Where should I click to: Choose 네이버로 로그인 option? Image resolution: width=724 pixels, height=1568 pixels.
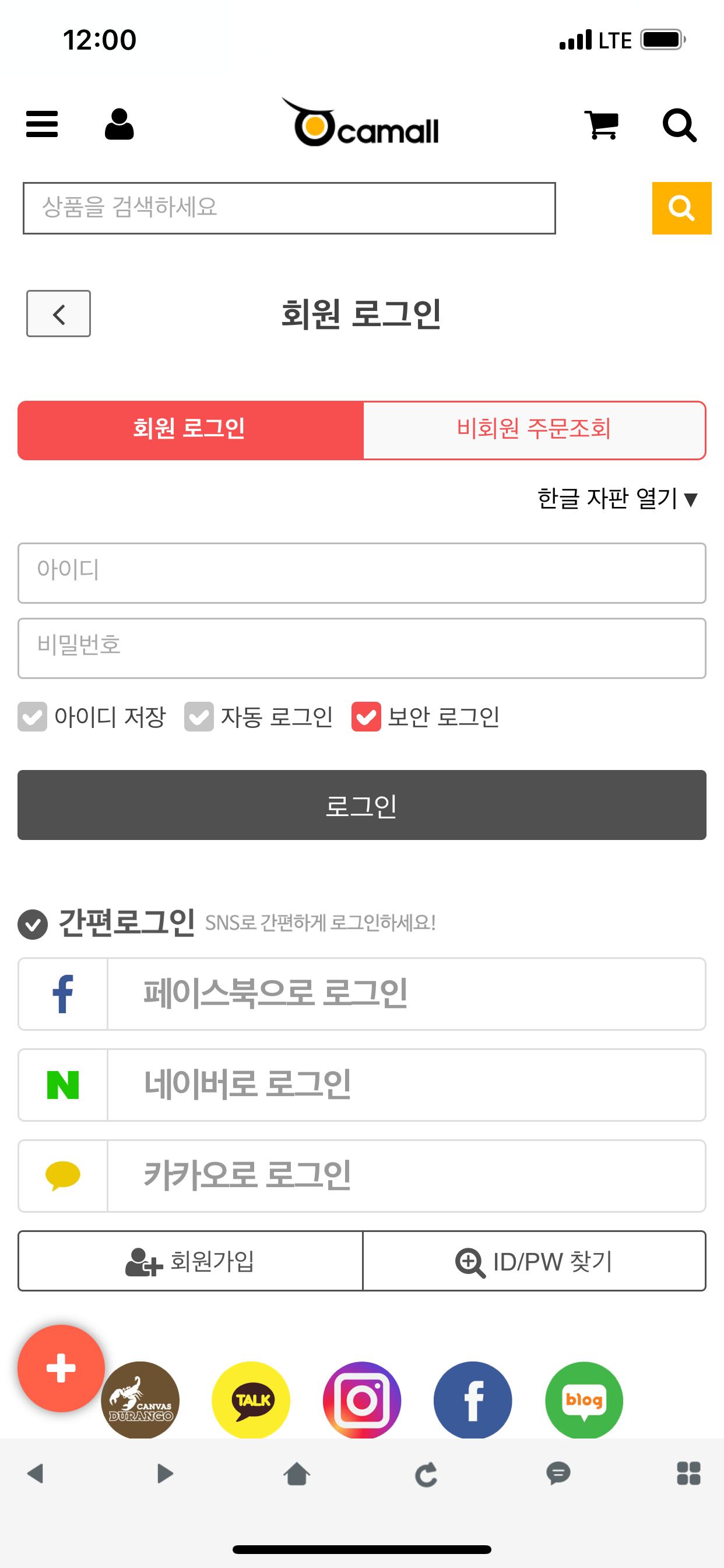coord(362,1084)
